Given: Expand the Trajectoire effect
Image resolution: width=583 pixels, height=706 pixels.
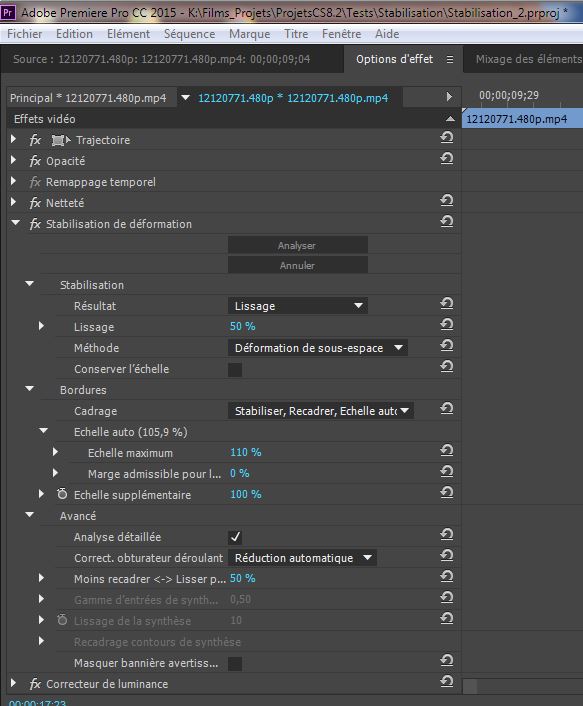Looking at the screenshot, I should (14, 139).
